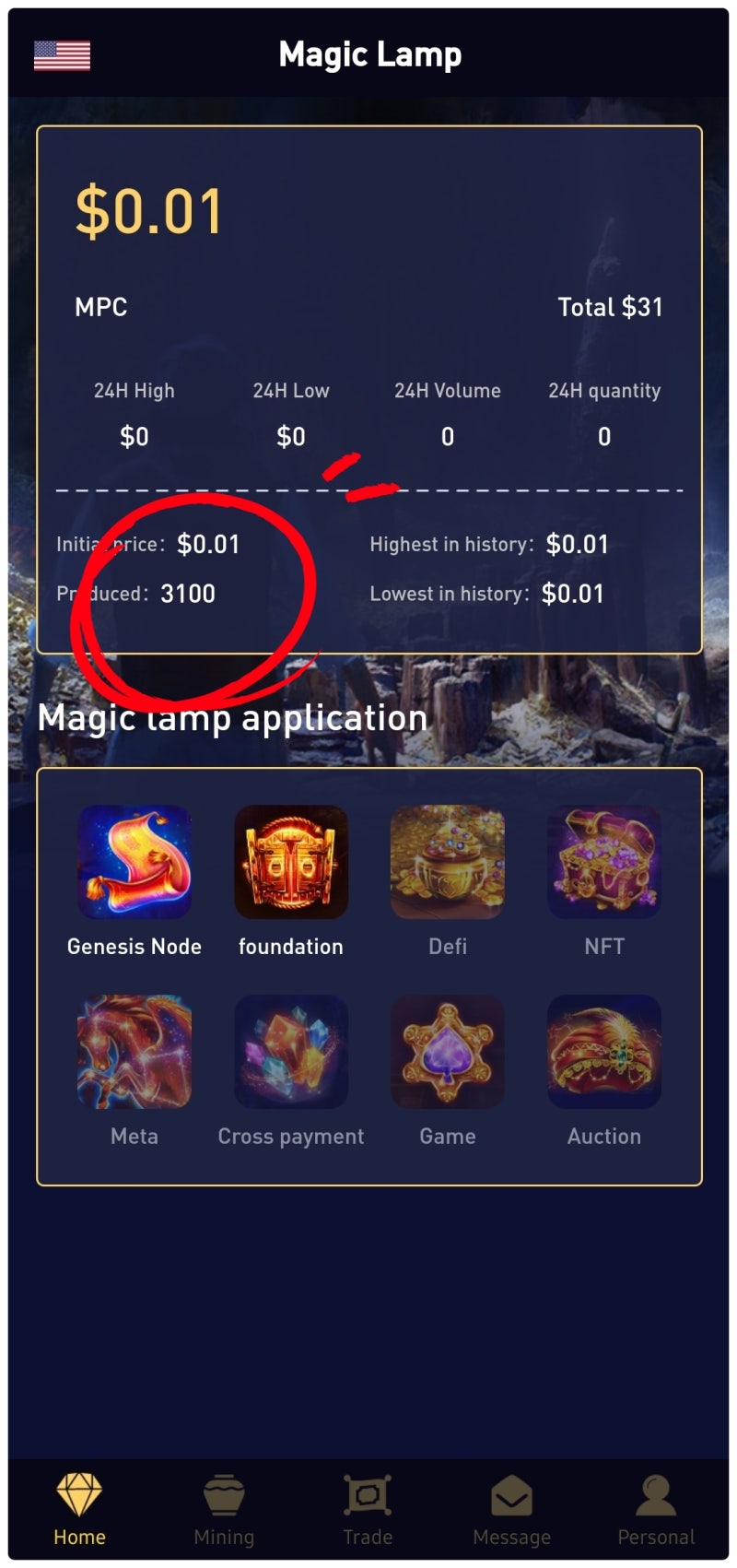Open the Message tab
Viewport: 737px width, 1568px height.
pos(511,1510)
